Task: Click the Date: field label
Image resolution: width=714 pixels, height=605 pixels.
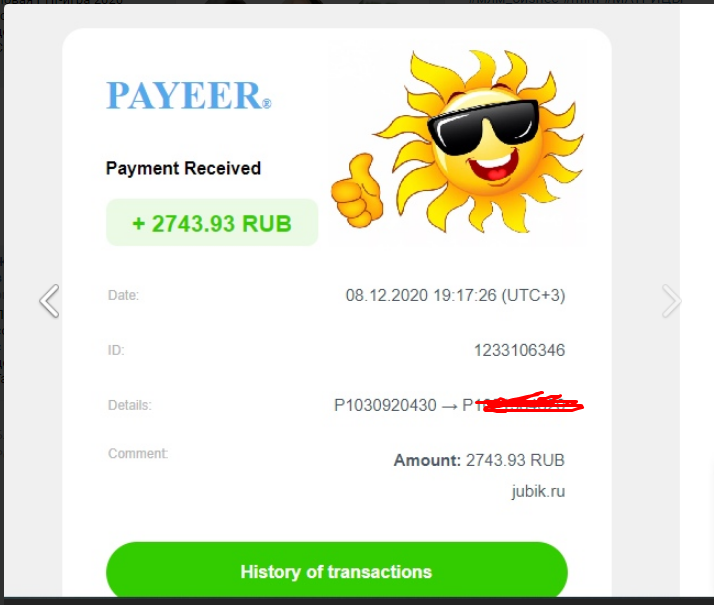Action: click(x=123, y=295)
